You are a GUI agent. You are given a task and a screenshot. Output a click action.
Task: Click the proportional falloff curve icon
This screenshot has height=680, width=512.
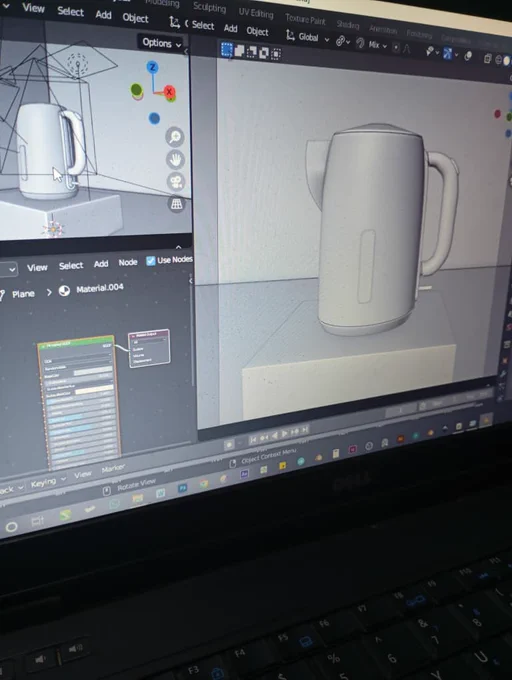(407, 49)
